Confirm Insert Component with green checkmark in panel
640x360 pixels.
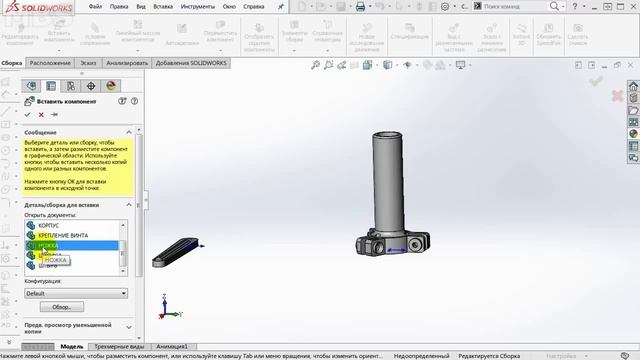(x=27, y=115)
